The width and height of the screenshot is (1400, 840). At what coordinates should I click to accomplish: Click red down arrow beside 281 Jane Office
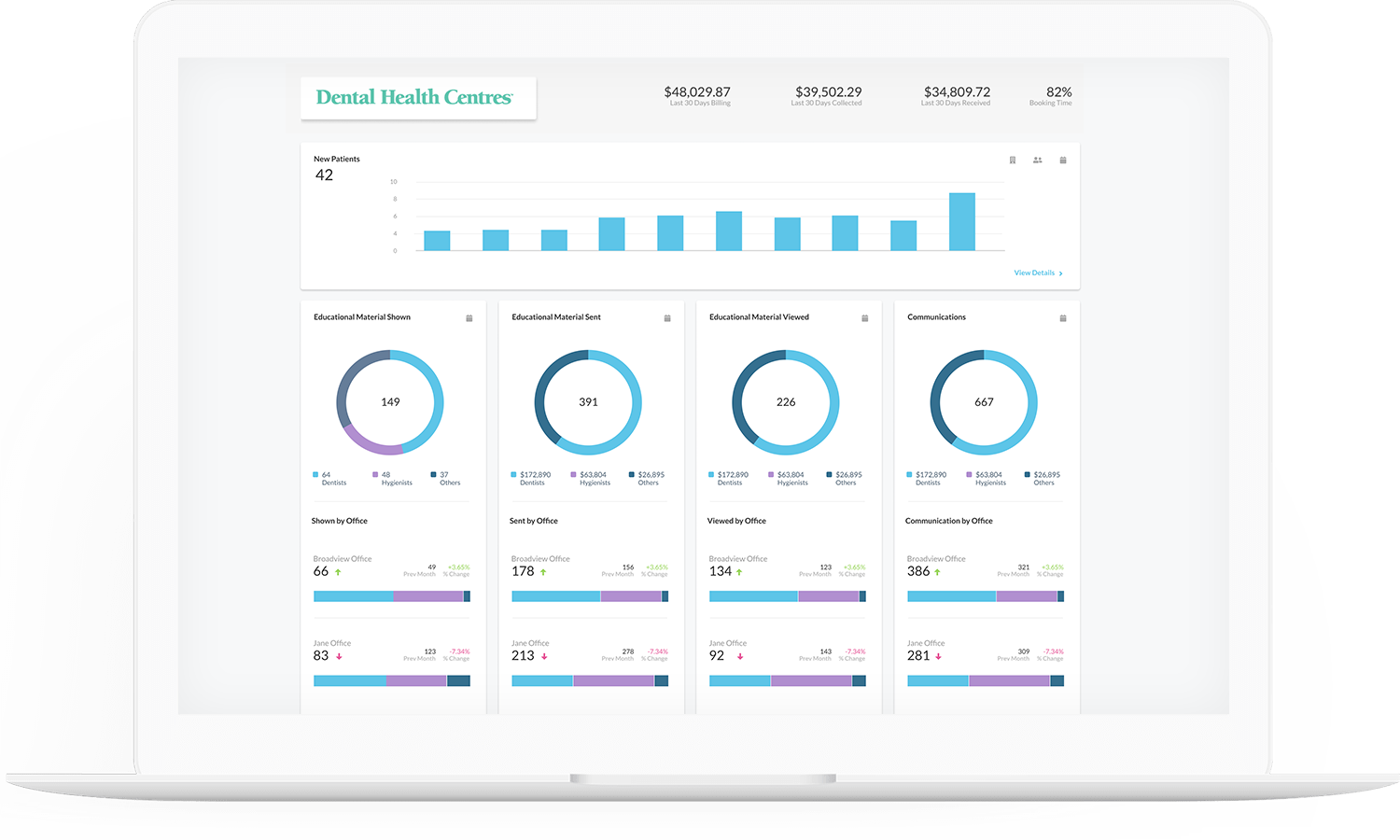(x=938, y=656)
